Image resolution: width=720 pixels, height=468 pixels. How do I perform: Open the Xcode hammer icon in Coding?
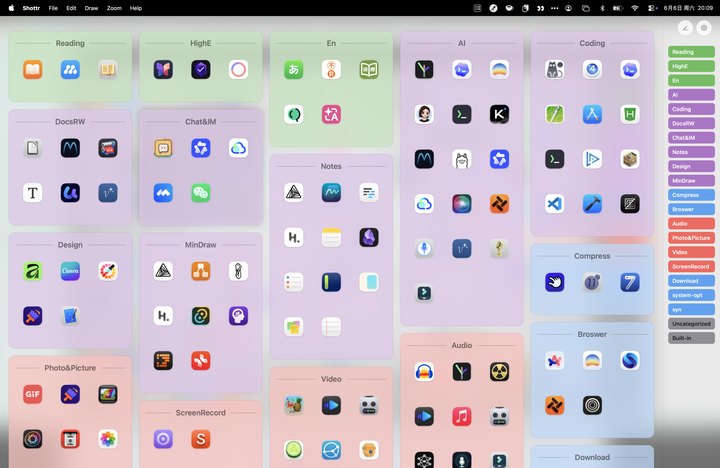(x=592, y=204)
